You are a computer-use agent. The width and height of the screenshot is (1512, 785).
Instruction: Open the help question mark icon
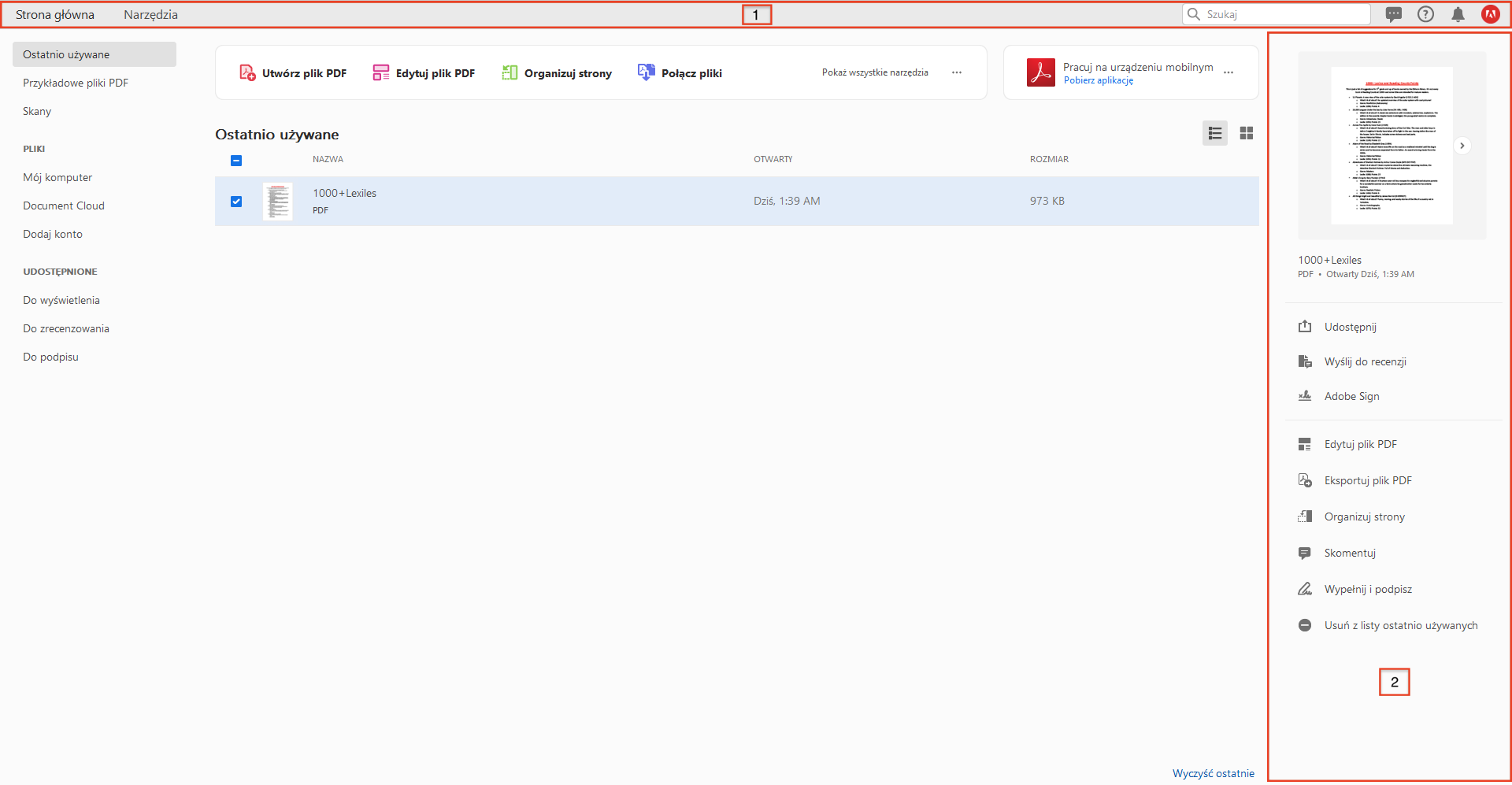pyautogui.click(x=1426, y=14)
